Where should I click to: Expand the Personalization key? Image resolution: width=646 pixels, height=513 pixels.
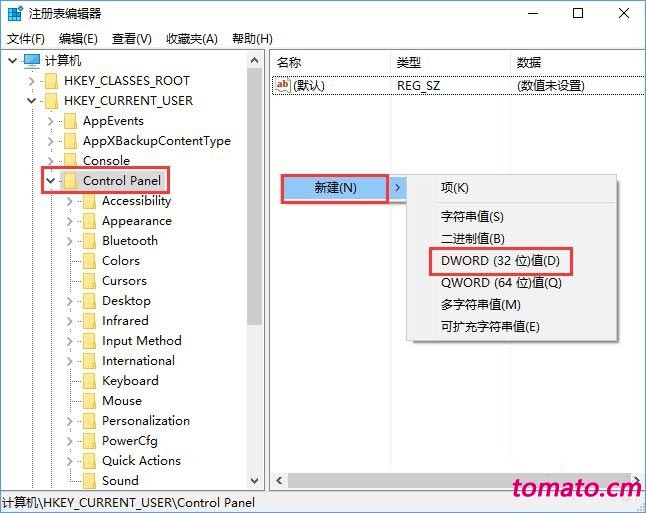70,421
